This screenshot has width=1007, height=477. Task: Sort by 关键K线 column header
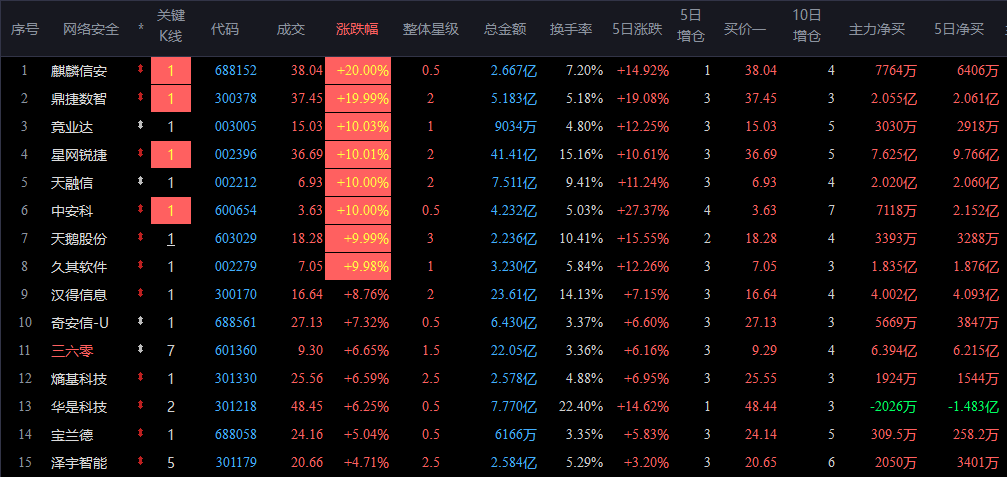[171, 26]
